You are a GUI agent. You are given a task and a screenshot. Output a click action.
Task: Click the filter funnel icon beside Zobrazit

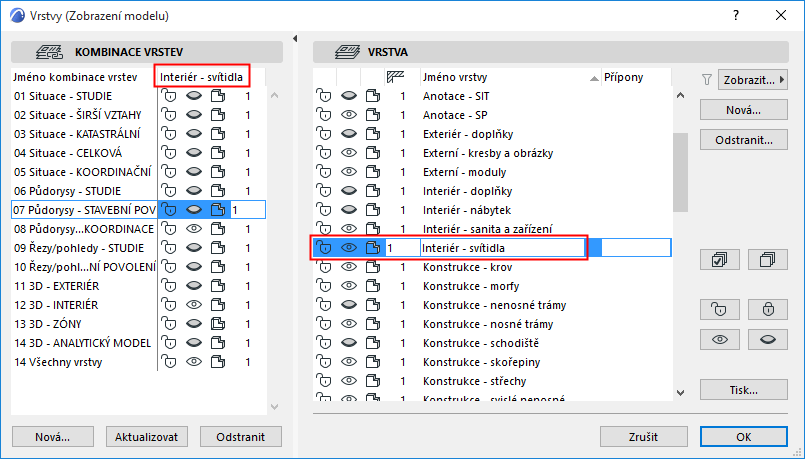[706, 79]
